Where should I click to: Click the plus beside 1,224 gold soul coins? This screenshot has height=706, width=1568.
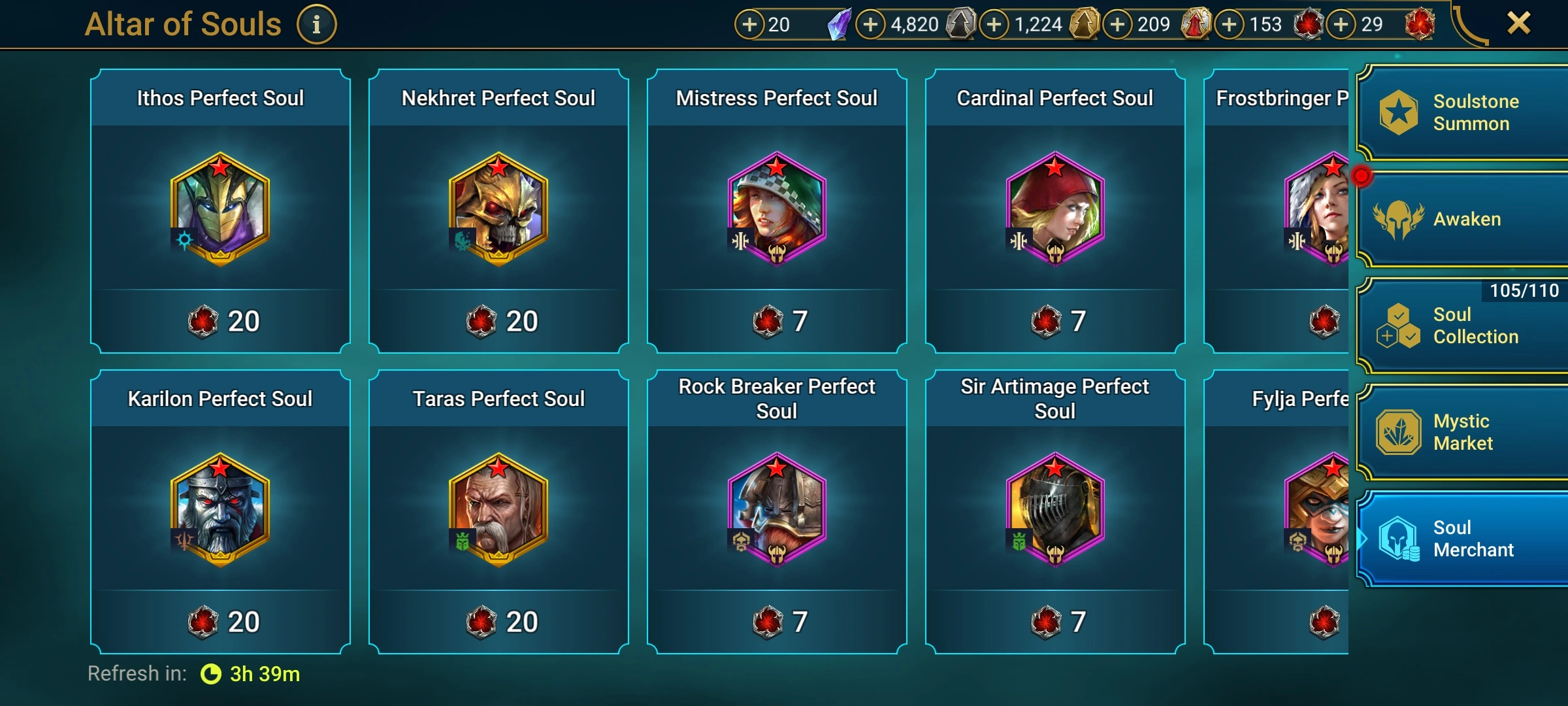[x=994, y=25]
